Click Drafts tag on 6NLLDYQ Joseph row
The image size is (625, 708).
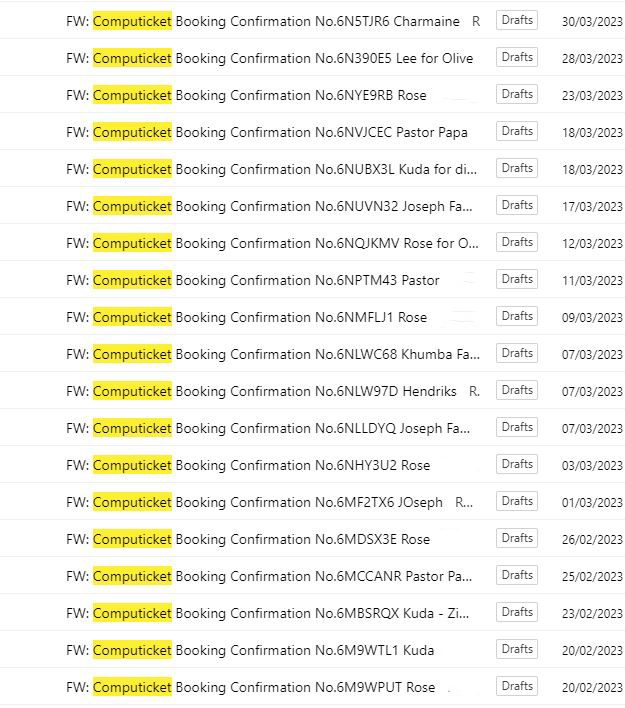click(x=517, y=428)
